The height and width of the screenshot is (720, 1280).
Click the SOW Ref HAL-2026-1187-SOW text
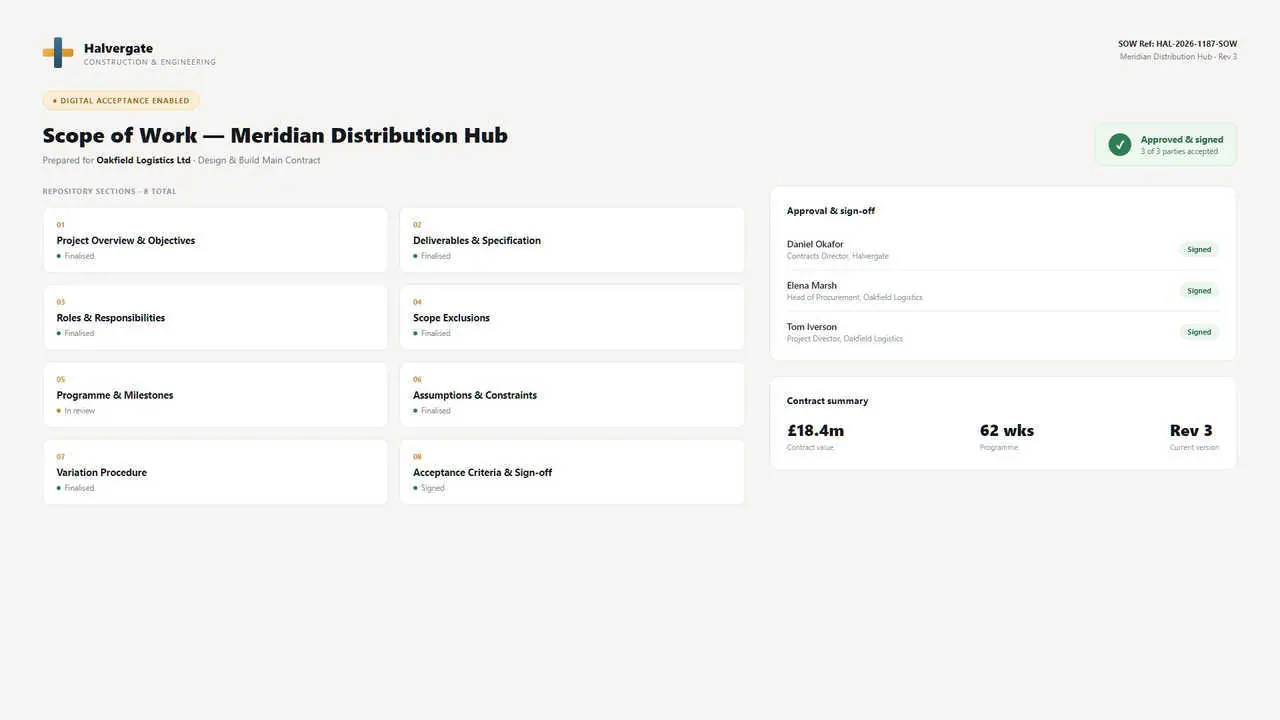click(1177, 44)
